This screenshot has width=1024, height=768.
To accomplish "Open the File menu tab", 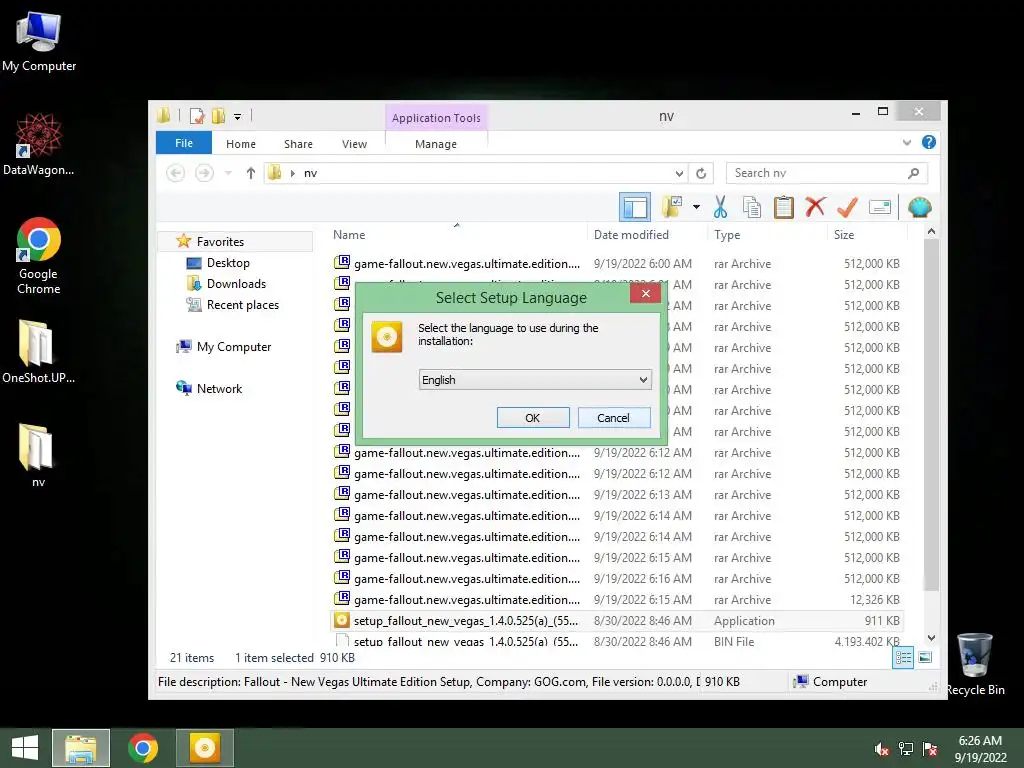I will [x=184, y=143].
